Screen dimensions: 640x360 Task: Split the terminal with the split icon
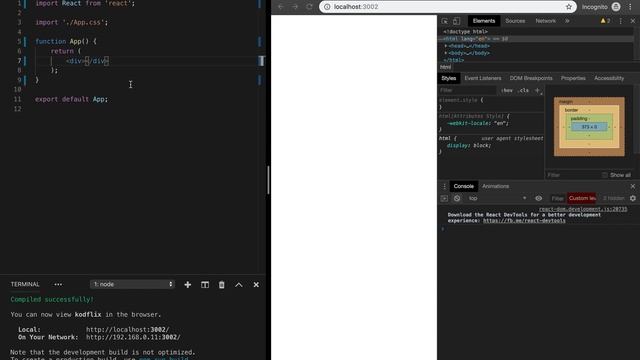[204, 284]
